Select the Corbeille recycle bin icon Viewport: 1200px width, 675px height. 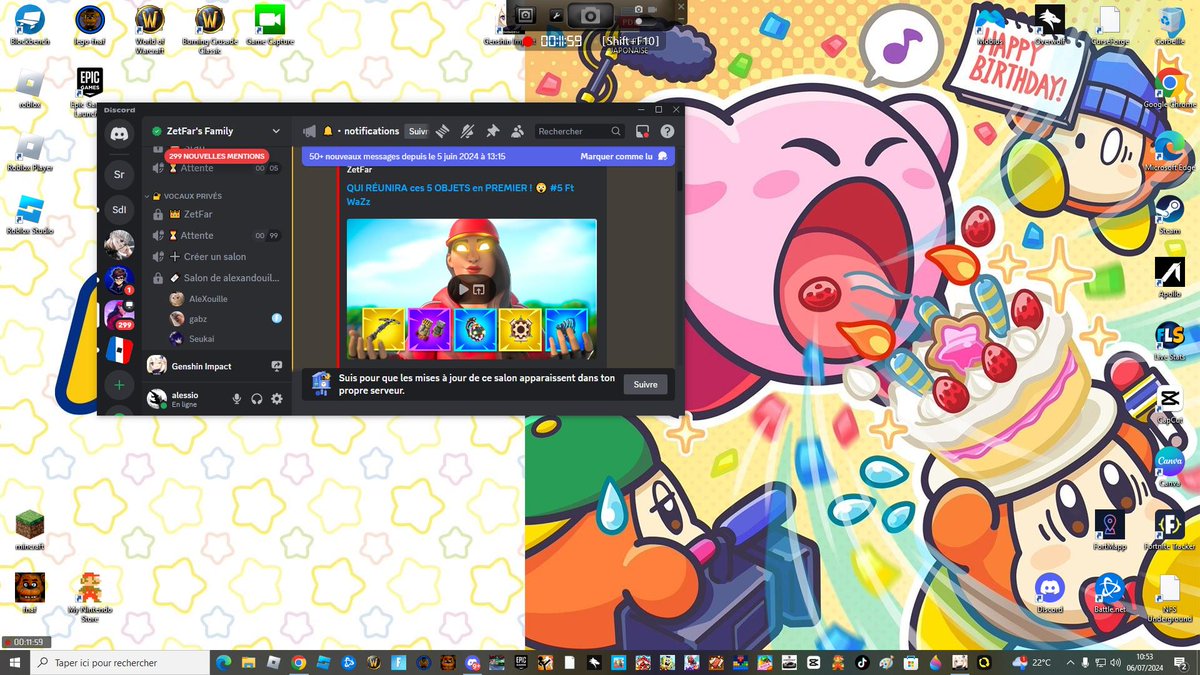1169,26
